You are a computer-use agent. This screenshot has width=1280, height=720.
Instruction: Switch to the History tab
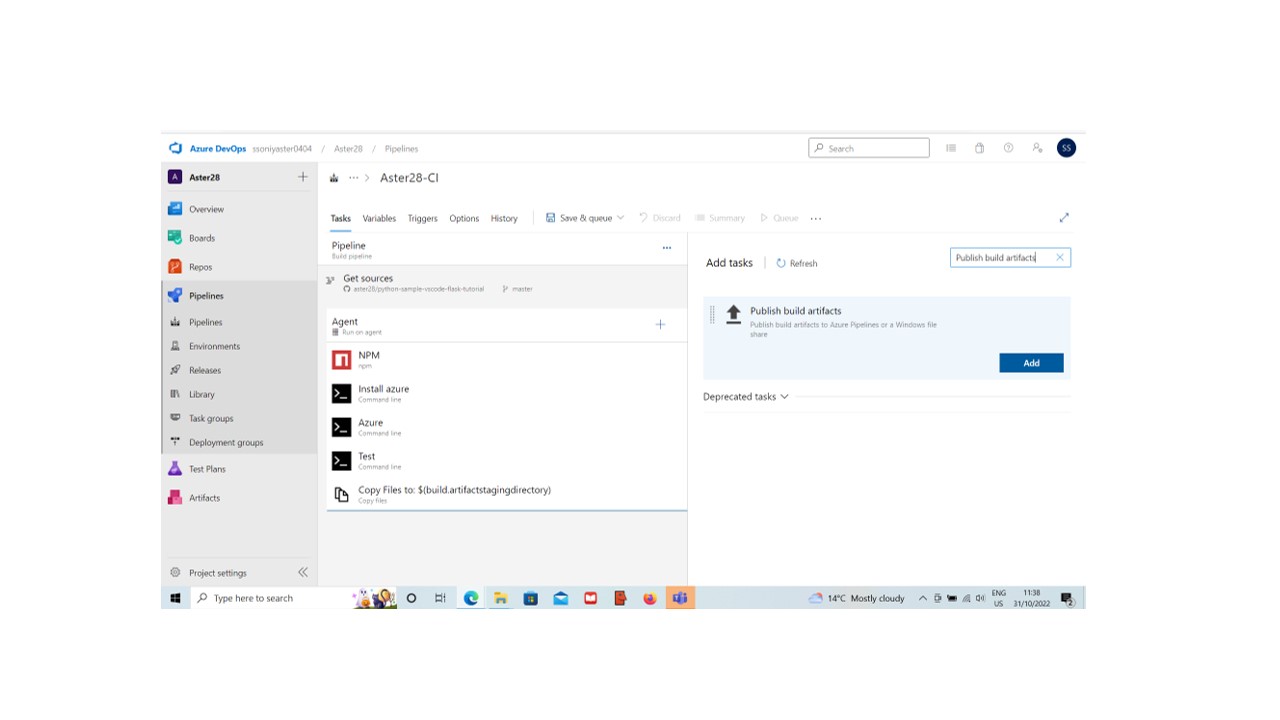(x=504, y=218)
